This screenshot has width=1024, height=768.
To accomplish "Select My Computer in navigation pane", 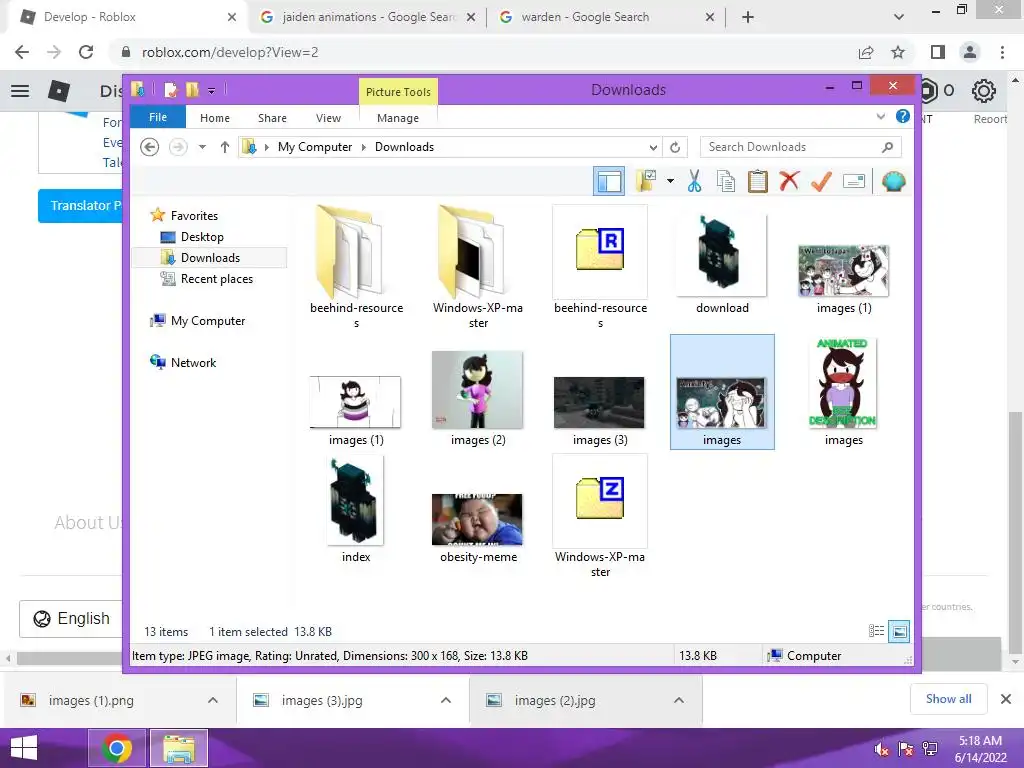I will click(208, 321).
